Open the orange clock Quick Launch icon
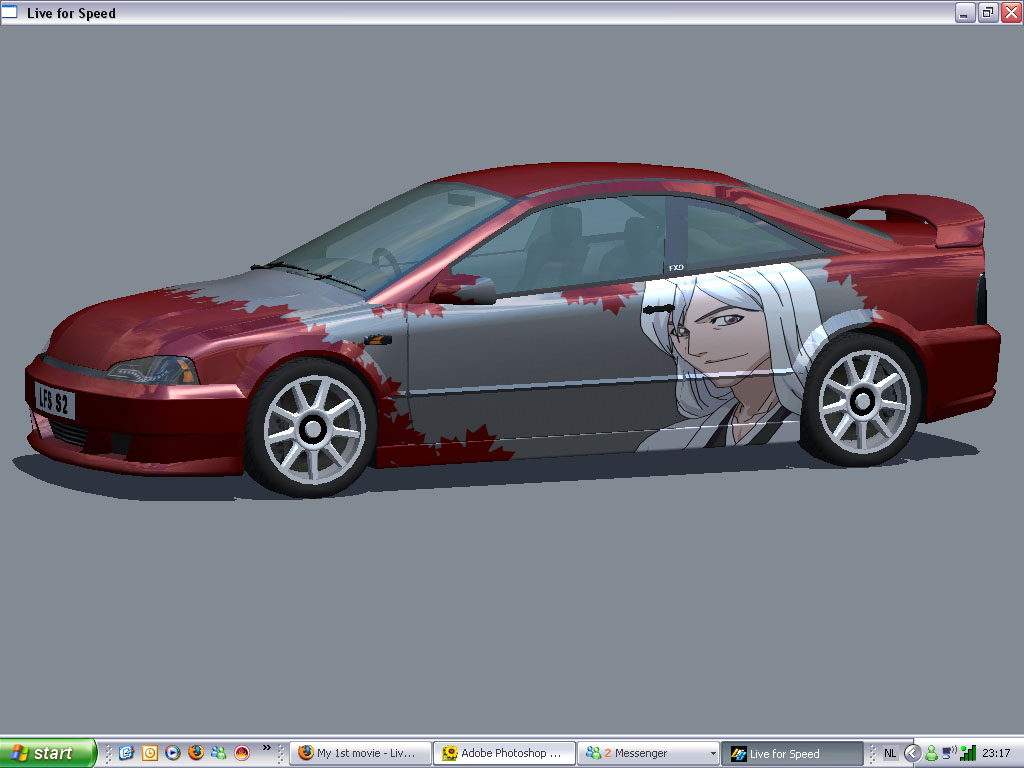Image resolution: width=1024 pixels, height=768 pixels. click(150, 753)
